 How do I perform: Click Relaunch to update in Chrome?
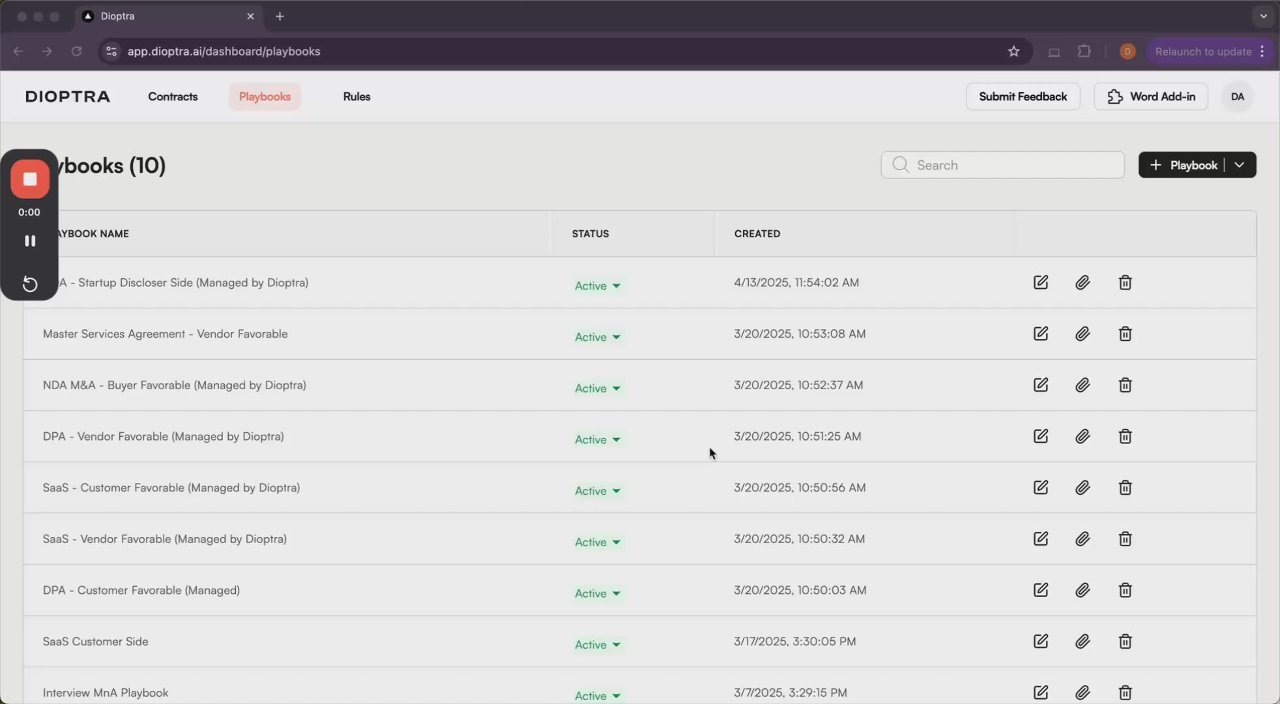pos(1207,51)
